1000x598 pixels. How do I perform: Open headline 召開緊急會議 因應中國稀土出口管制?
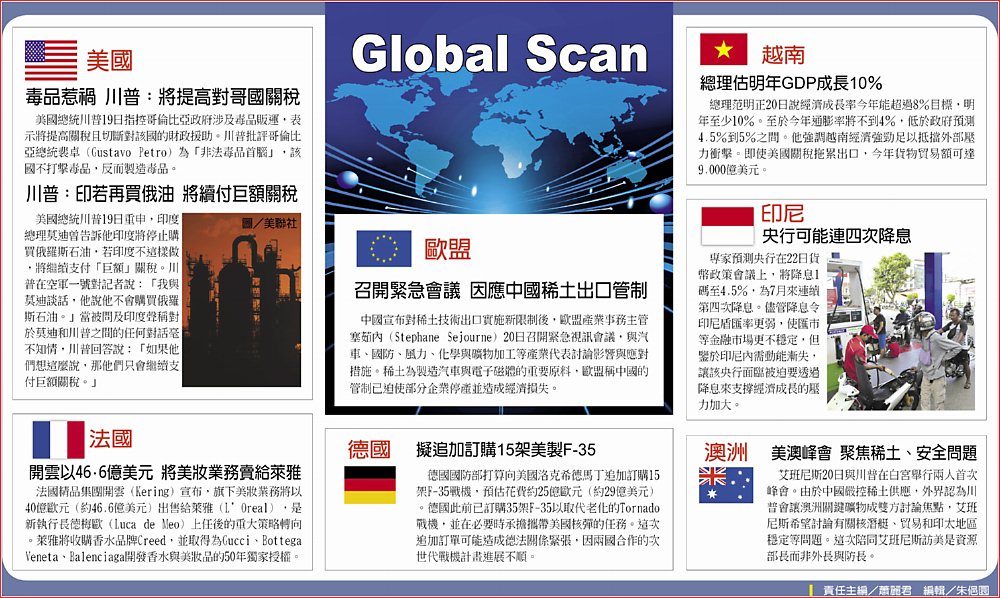click(500, 291)
